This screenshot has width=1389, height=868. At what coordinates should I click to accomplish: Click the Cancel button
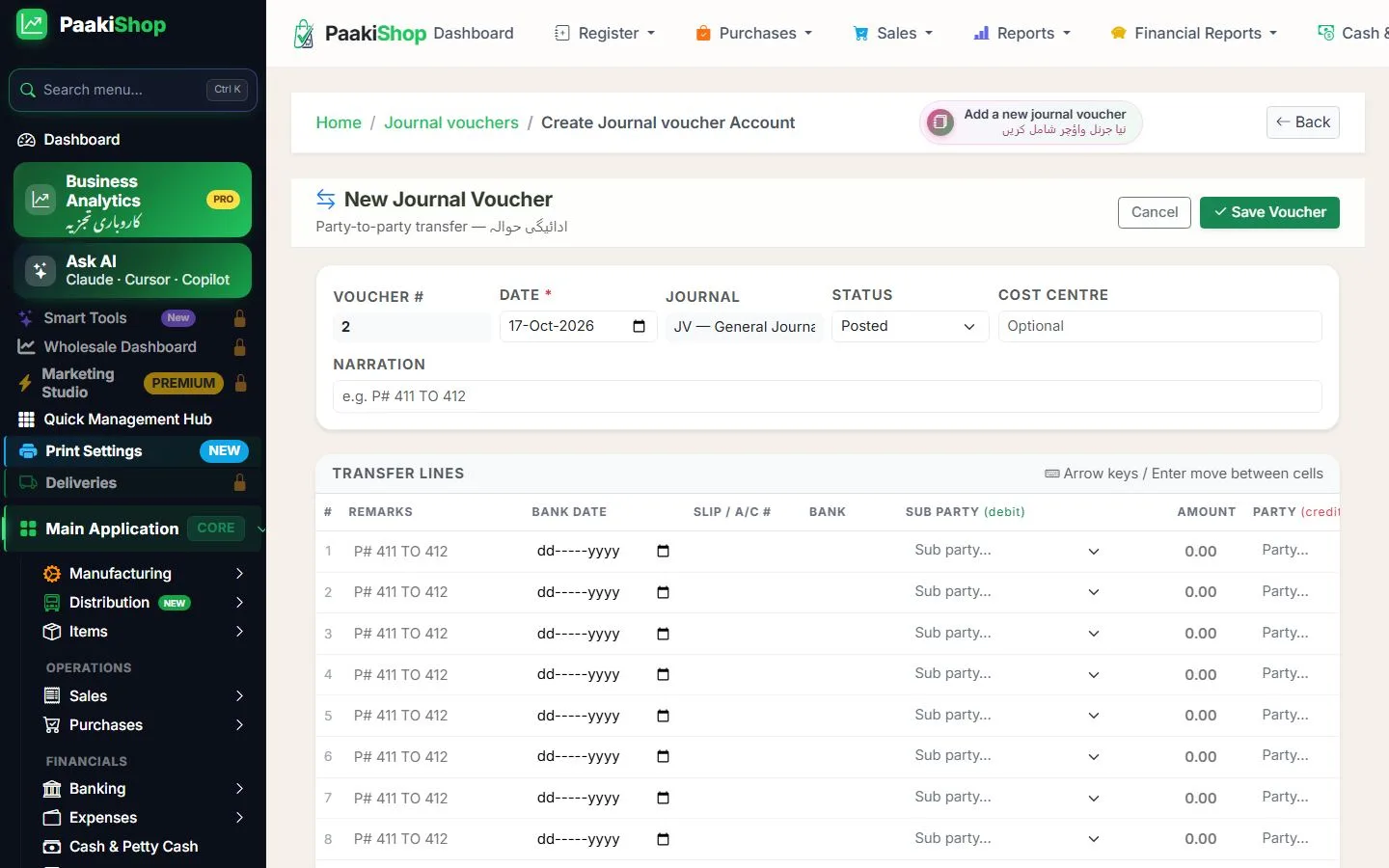point(1155,212)
